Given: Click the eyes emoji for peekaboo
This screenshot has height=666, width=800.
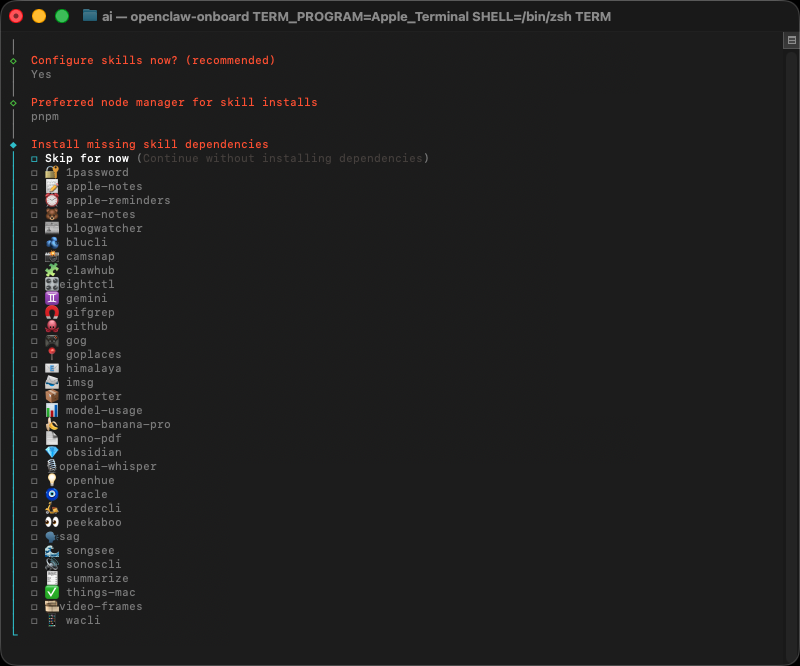Looking at the screenshot, I should [52, 522].
